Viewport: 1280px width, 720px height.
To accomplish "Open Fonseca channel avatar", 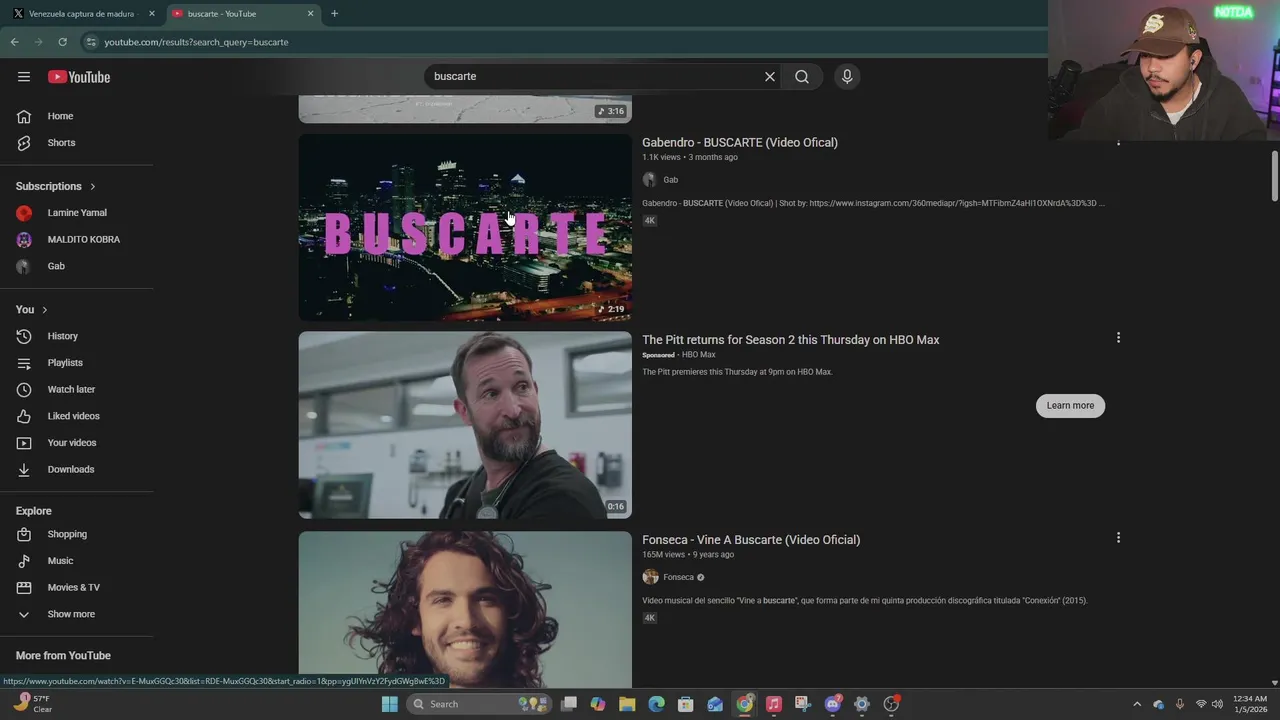I will point(650,577).
